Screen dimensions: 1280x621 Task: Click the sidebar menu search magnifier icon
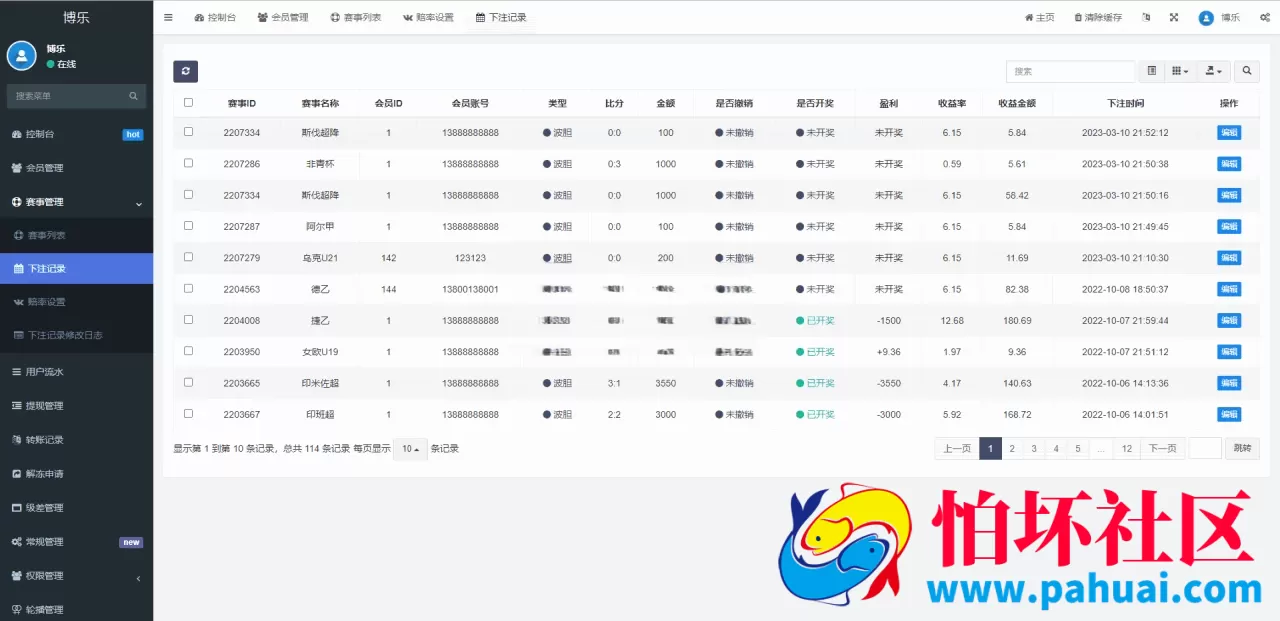(133, 96)
